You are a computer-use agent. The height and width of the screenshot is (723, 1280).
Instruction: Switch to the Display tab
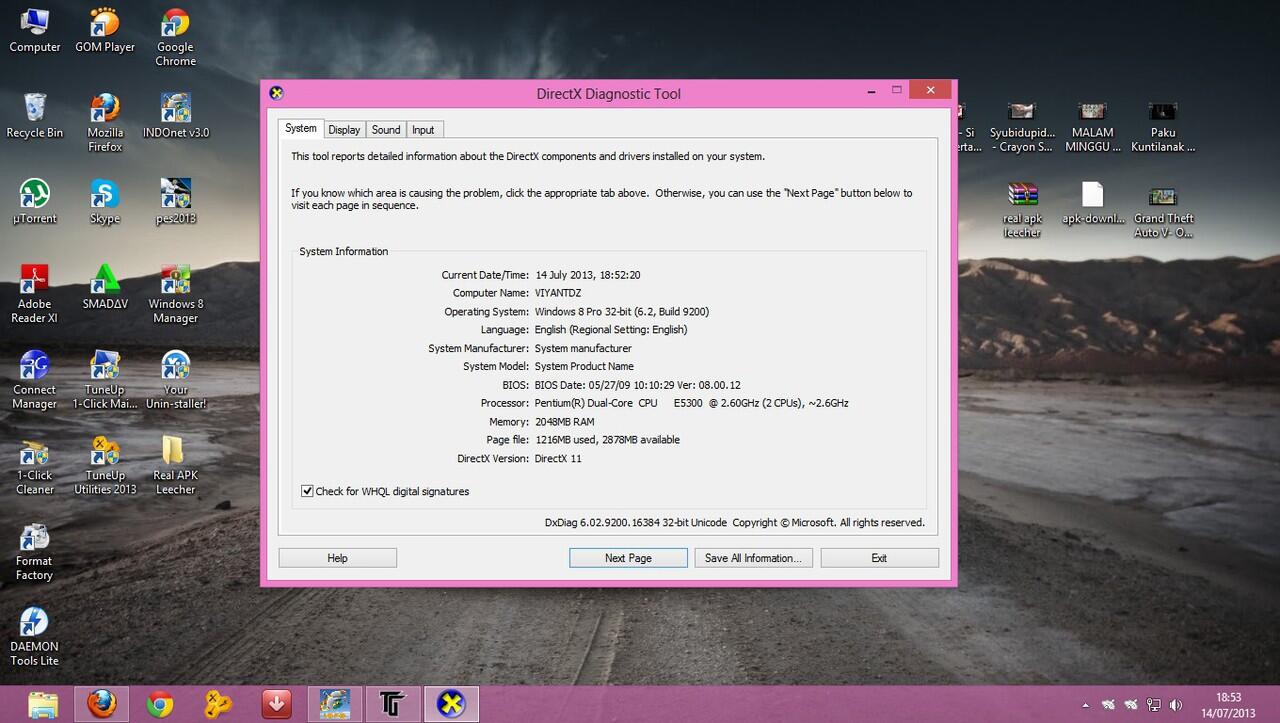click(344, 130)
